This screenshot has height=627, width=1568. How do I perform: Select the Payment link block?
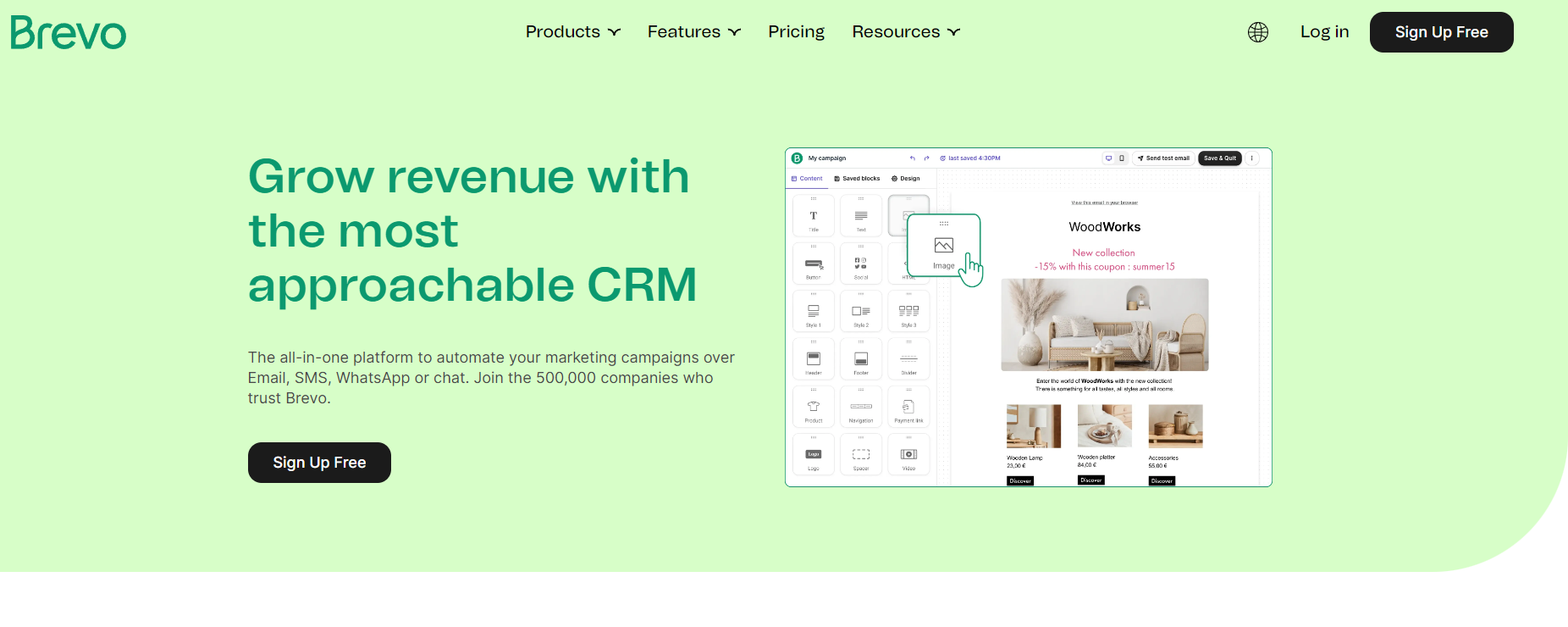click(x=908, y=407)
